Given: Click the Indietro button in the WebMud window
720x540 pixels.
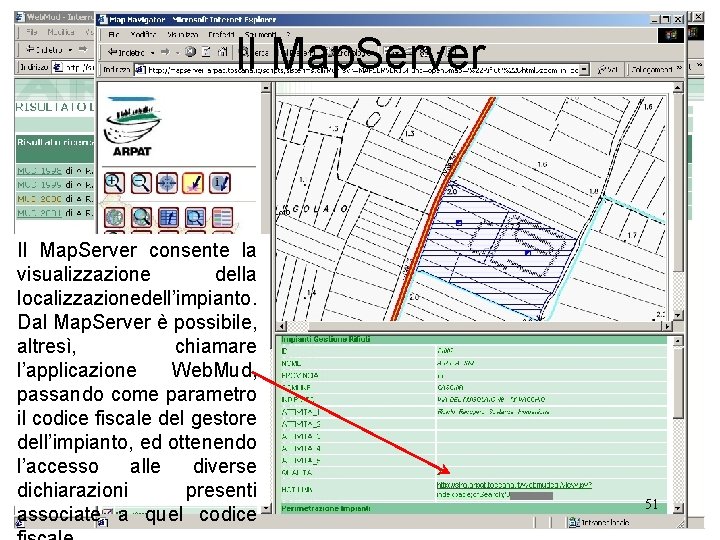Looking at the screenshot, I should click(45, 50).
